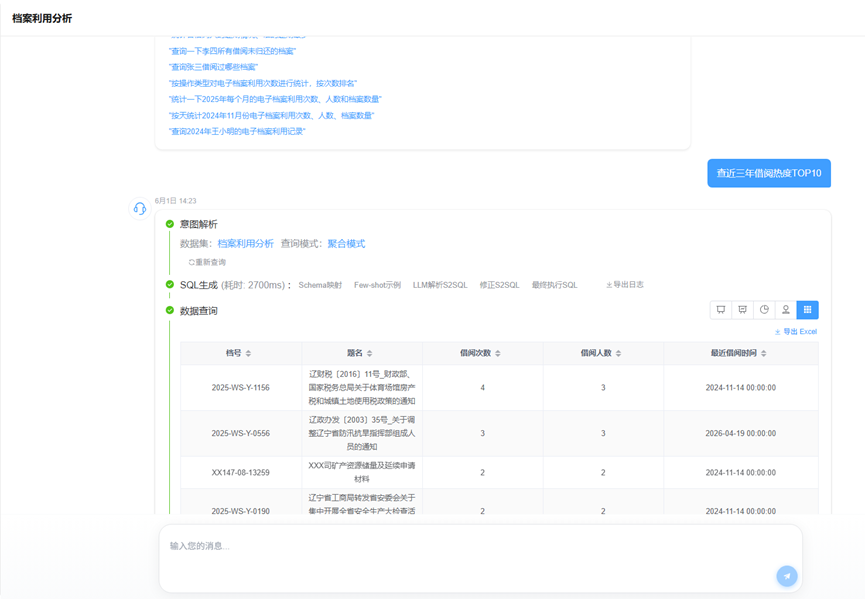
Task: Open the 档案利用分析 dataset link
Action: coord(245,244)
